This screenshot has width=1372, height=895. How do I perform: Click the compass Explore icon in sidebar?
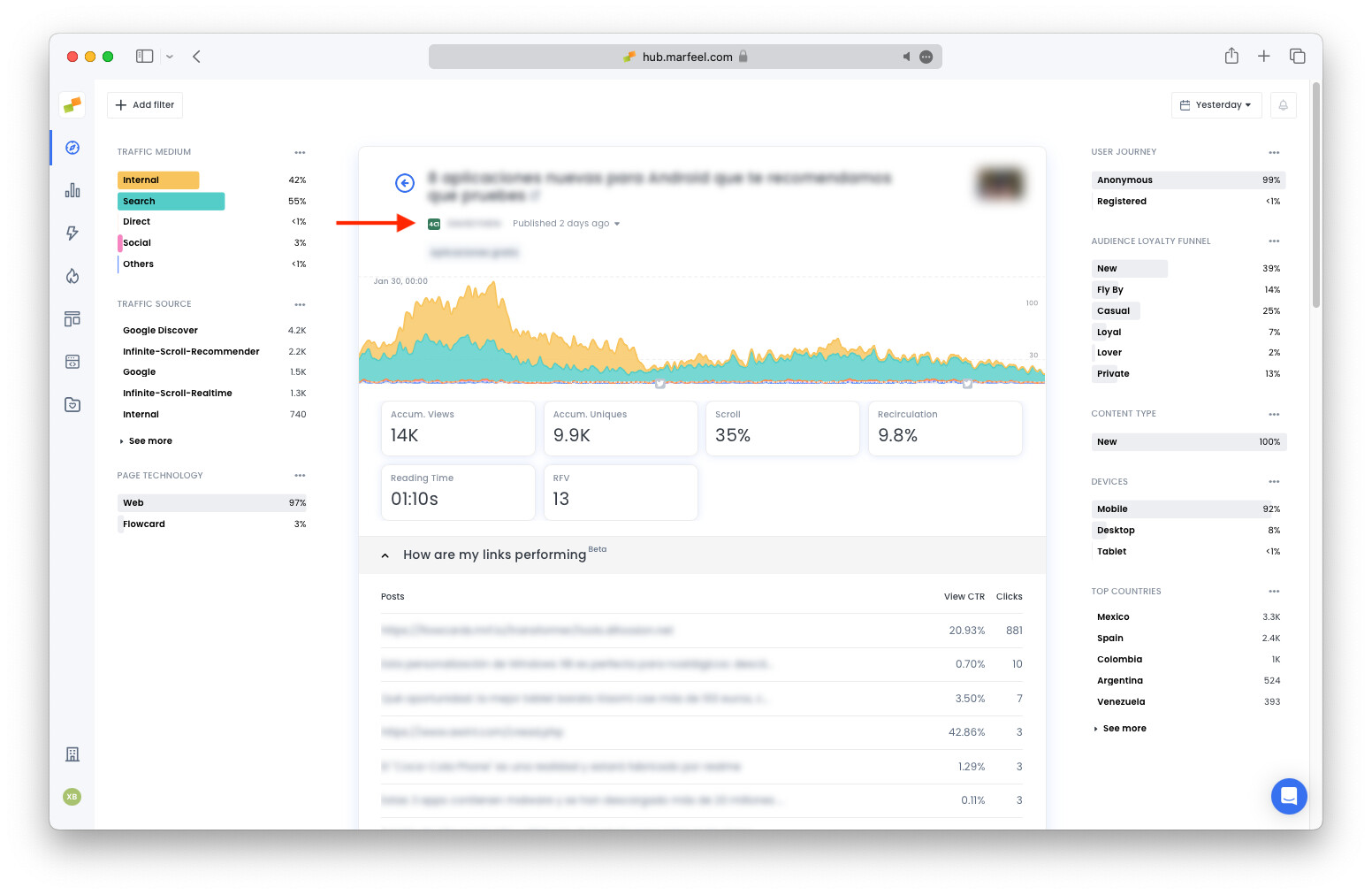pos(72,148)
